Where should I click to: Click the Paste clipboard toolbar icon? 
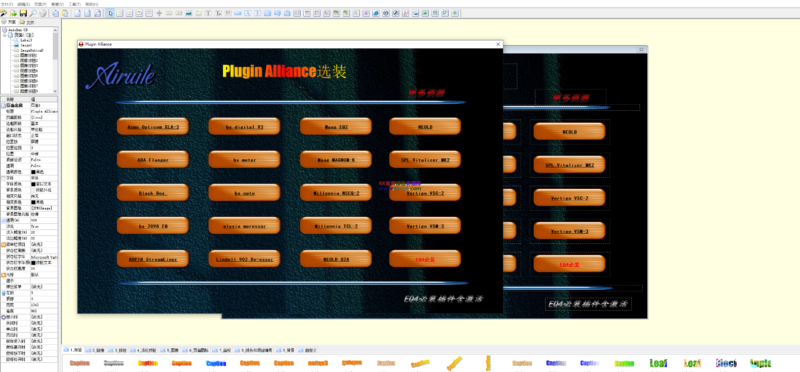(64, 13)
